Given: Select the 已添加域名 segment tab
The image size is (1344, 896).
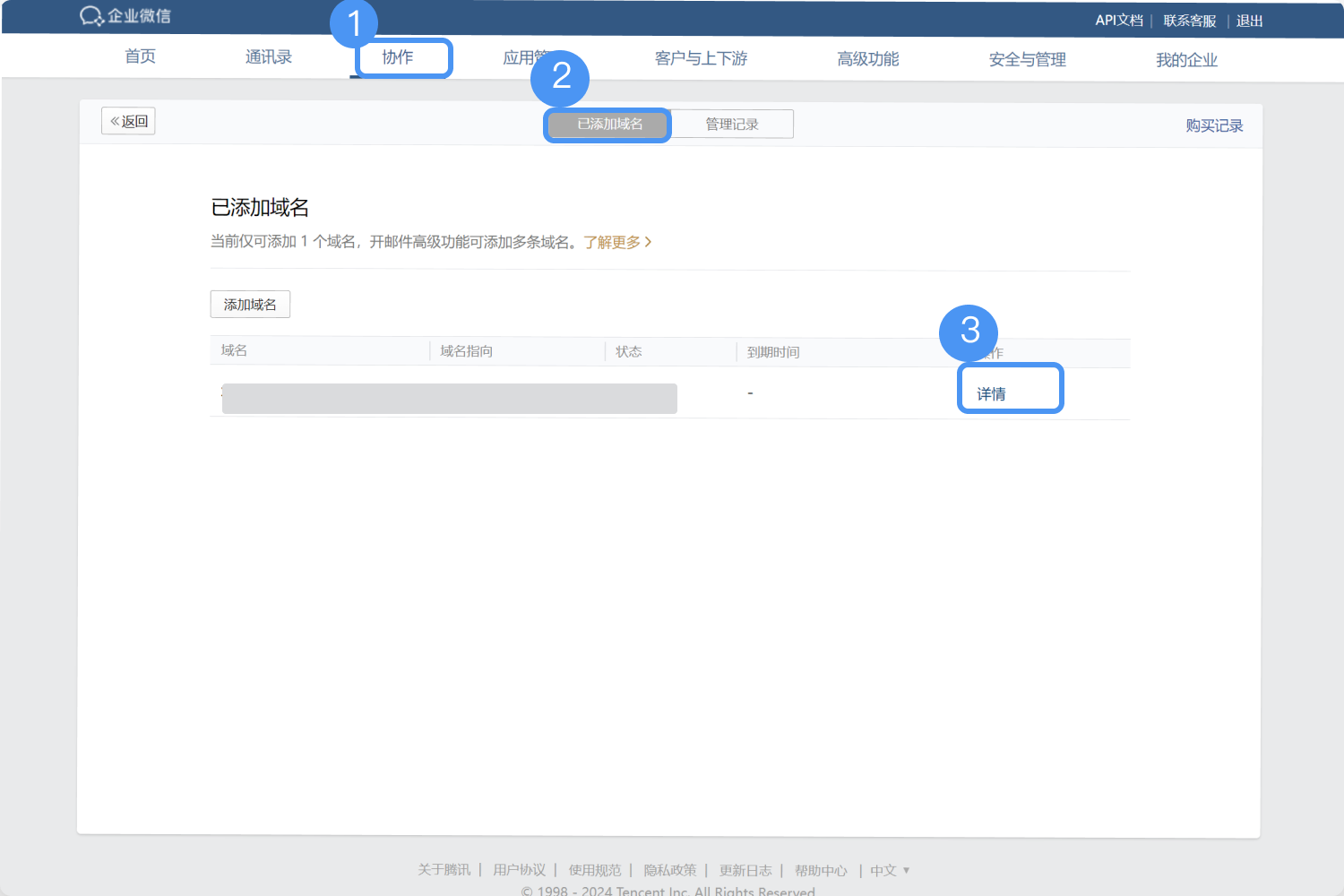Looking at the screenshot, I should tap(609, 125).
